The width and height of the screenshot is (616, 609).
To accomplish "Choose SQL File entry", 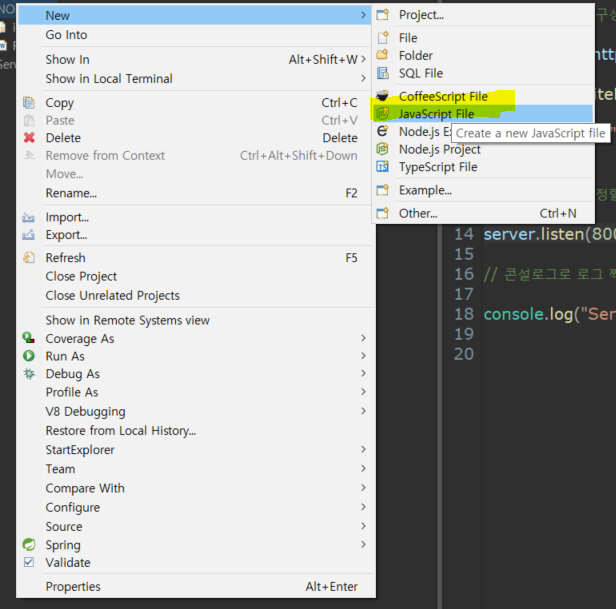I will coord(483,73).
